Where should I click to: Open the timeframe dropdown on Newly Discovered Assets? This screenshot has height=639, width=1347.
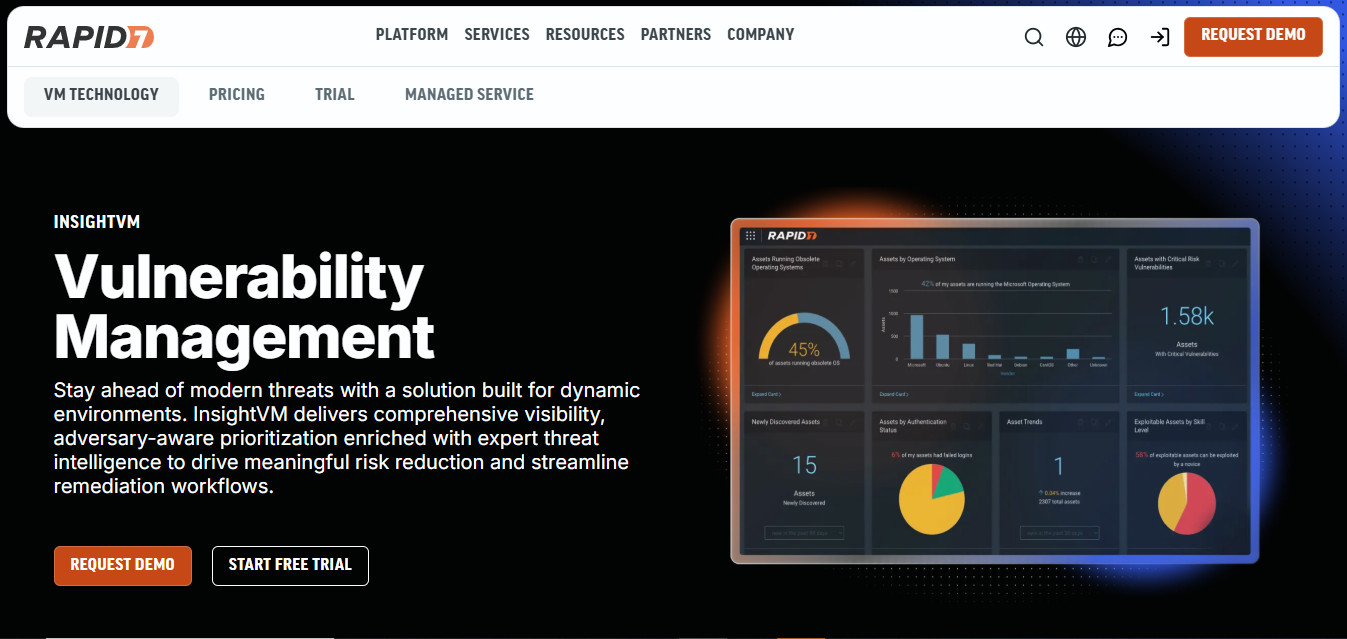pos(803,534)
